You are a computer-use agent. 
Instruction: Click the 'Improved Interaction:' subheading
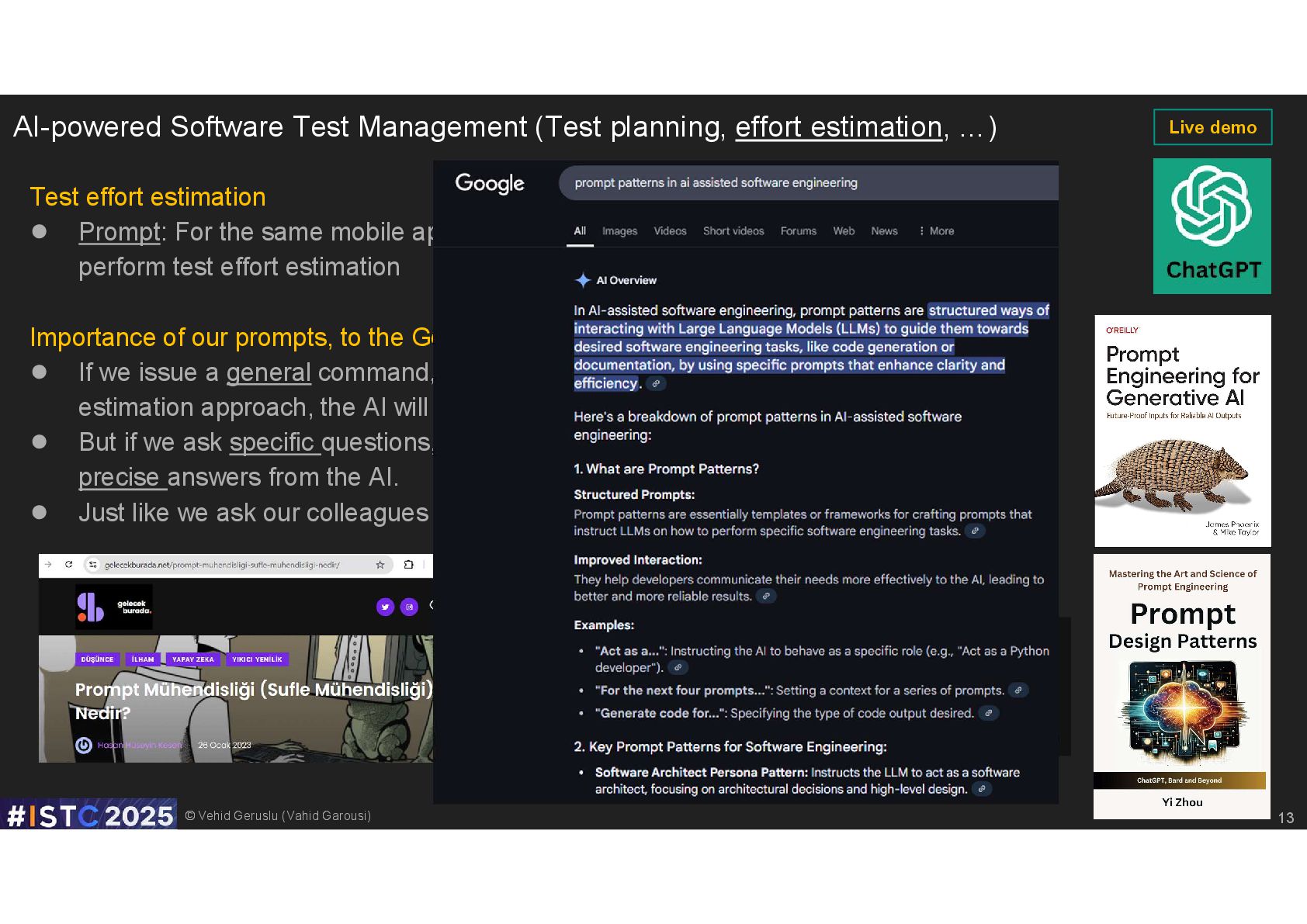click(638, 559)
